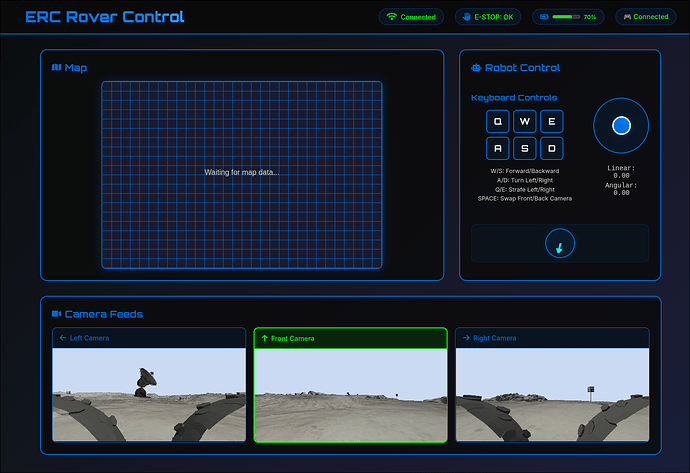The width and height of the screenshot is (690, 473).
Task: Click the gamepad controller status icon
Action: pyautogui.click(x=627, y=17)
